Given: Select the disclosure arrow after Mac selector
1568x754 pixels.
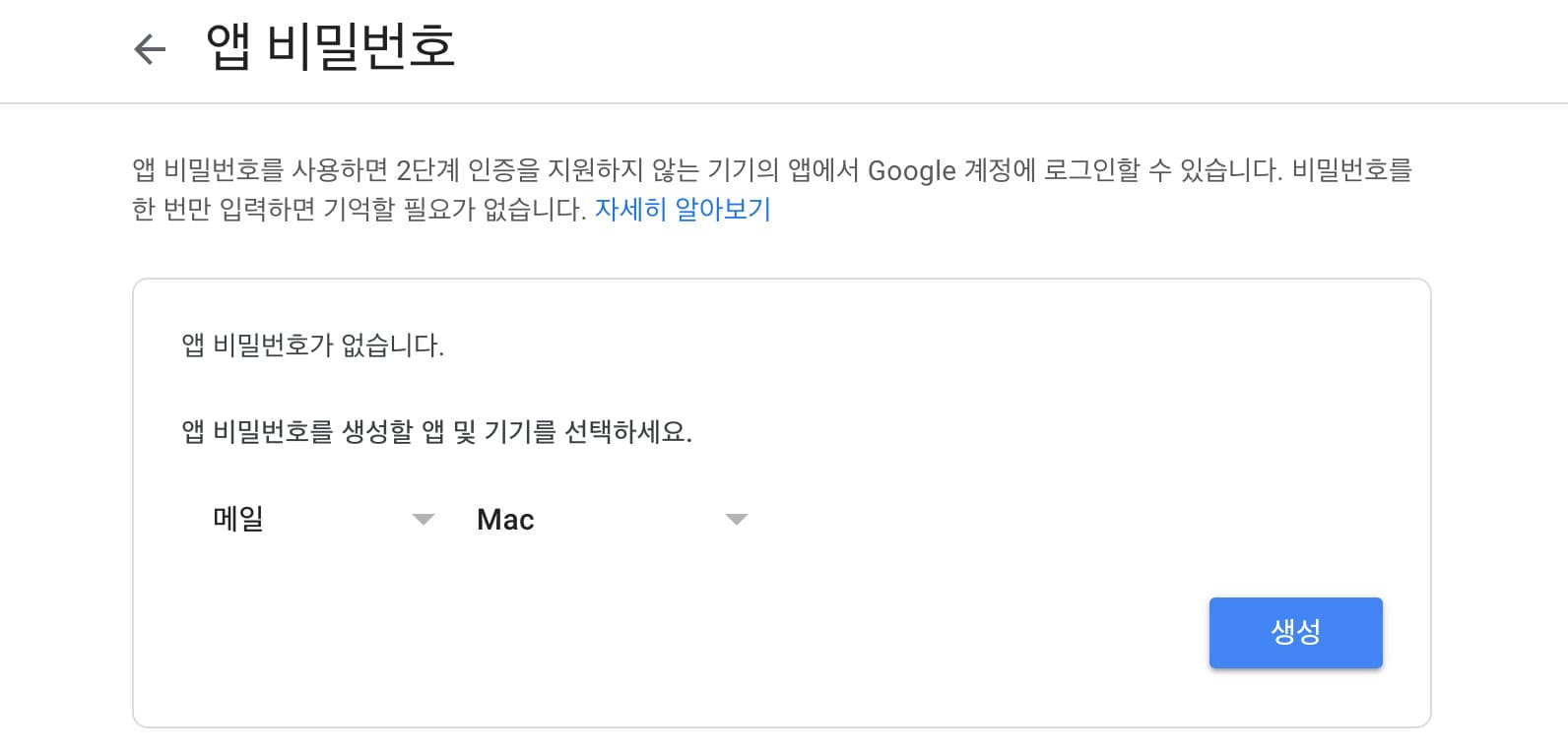Looking at the screenshot, I should pyautogui.click(x=737, y=519).
